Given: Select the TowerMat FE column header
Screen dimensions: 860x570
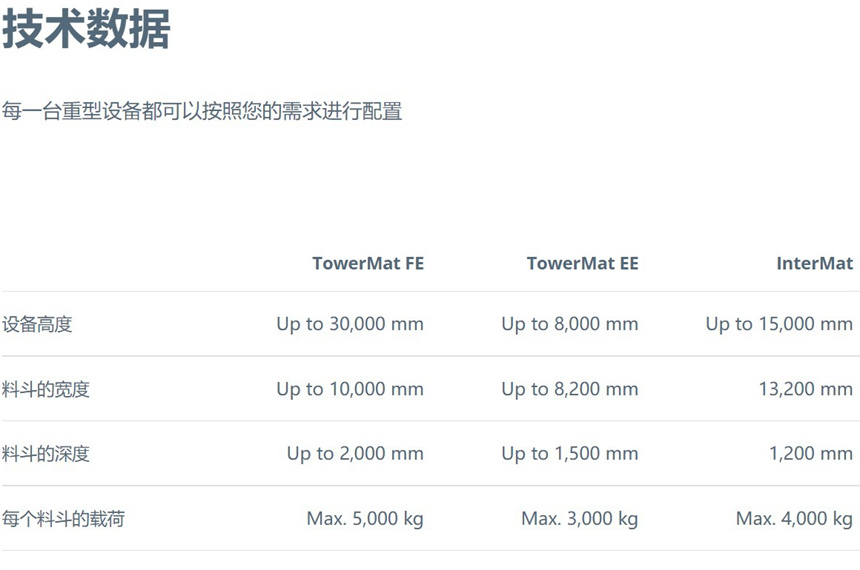Looking at the screenshot, I should coord(367,264).
